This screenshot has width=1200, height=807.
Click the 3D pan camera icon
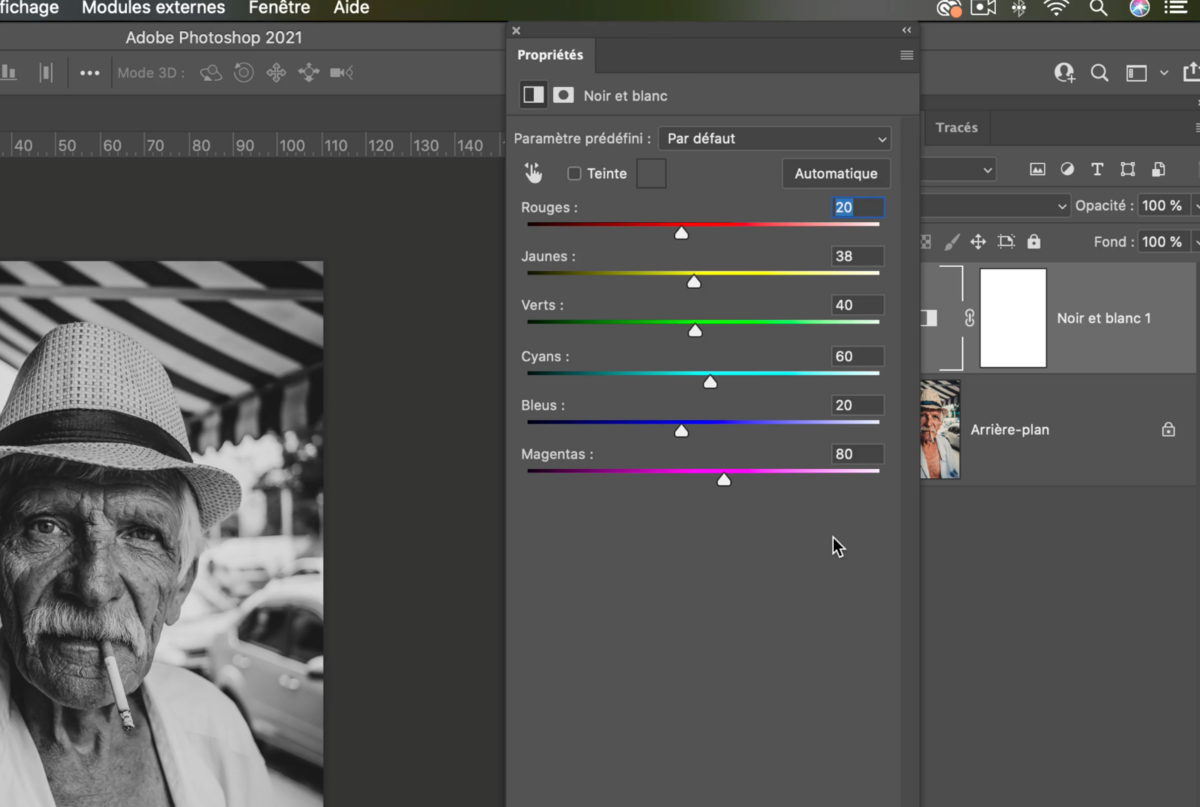[276, 72]
